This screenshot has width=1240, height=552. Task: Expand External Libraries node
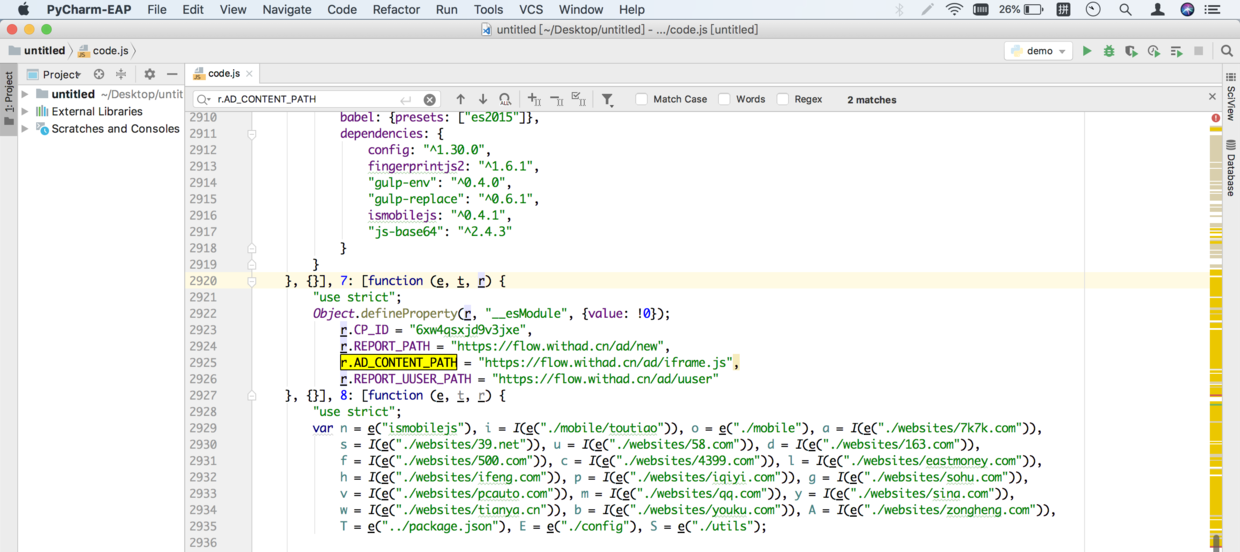pos(25,111)
